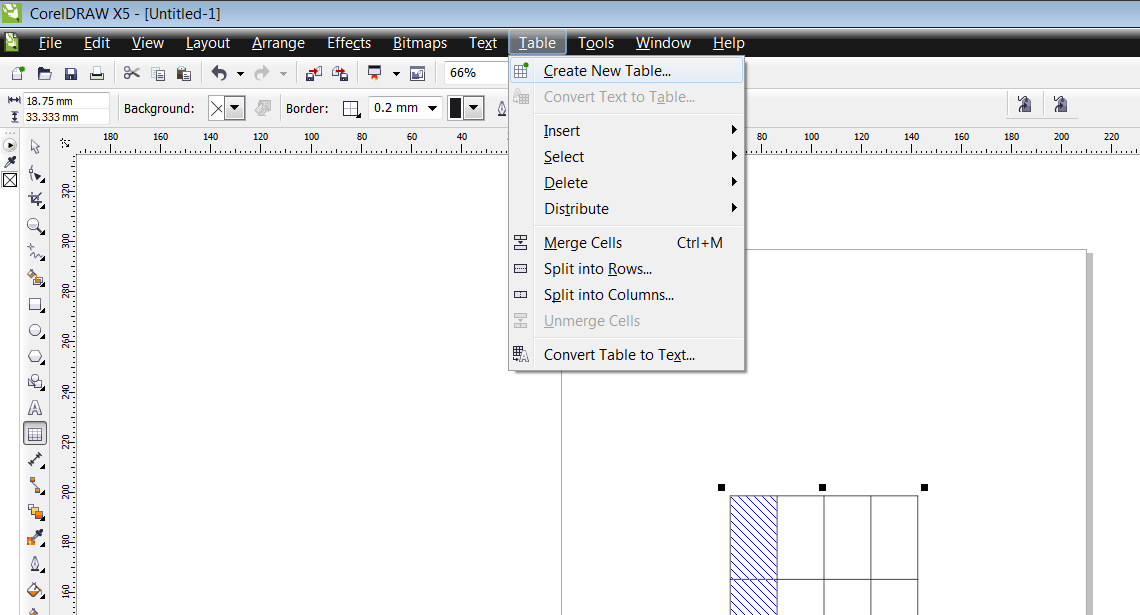The image size is (1140, 615).
Task: Open the File menu
Action: (50, 43)
